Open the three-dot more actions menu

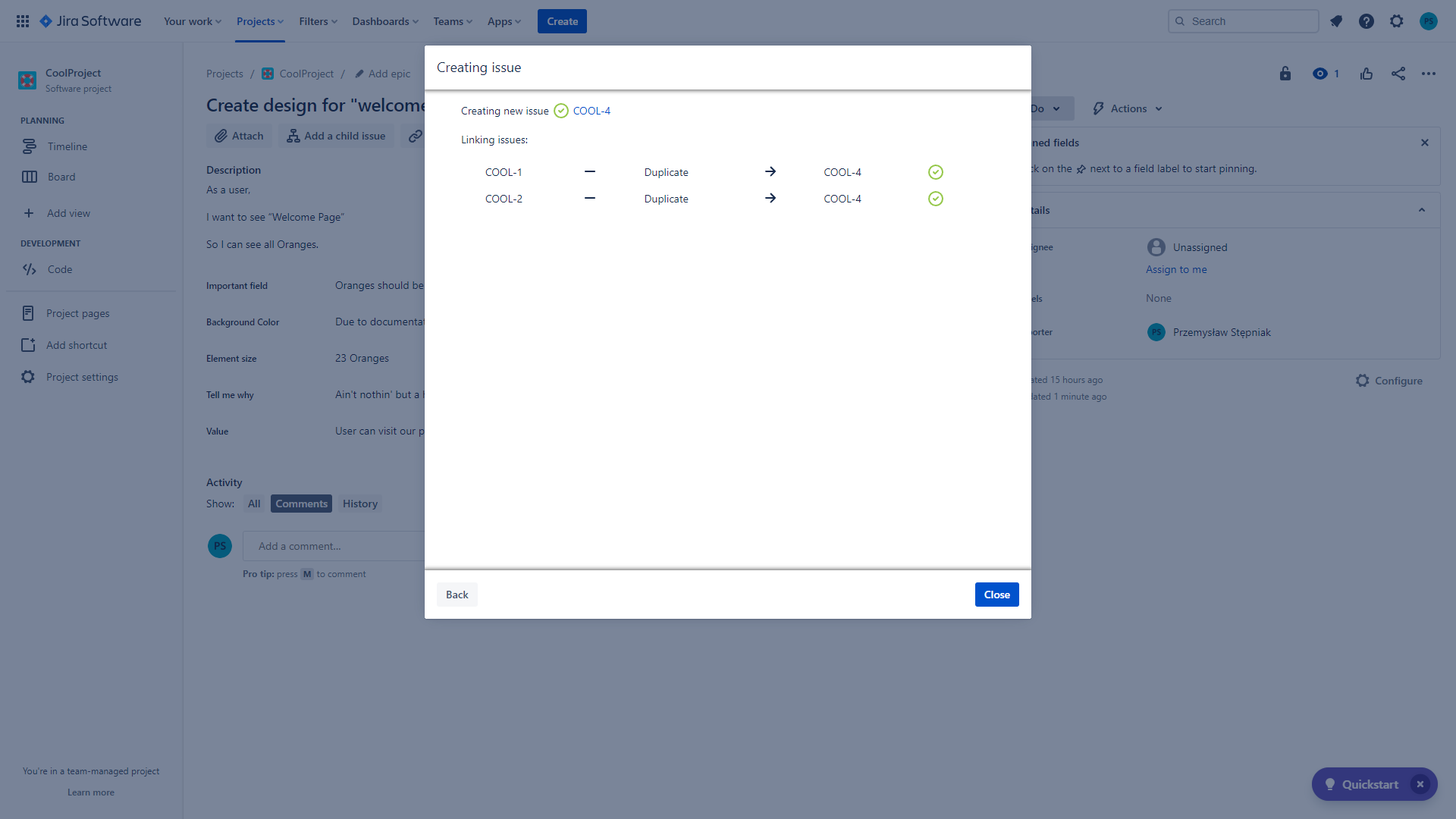click(1429, 74)
